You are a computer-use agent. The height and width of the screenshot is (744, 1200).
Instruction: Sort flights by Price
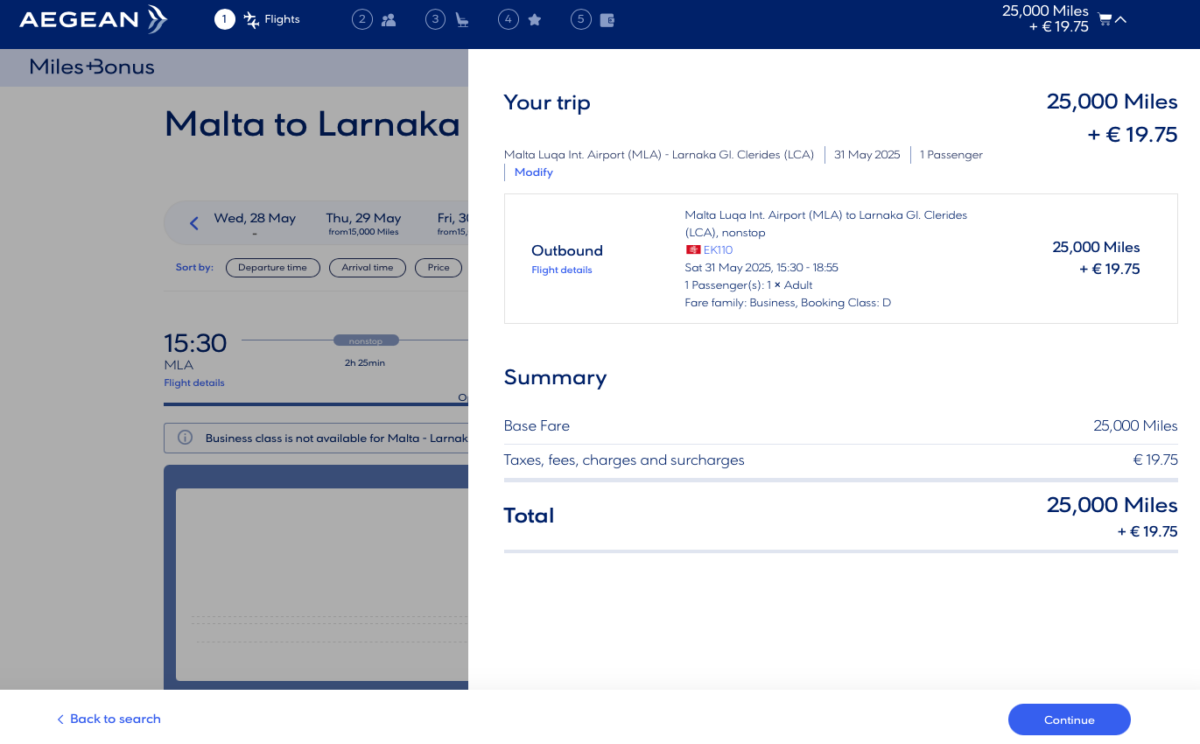pyautogui.click(x=439, y=267)
